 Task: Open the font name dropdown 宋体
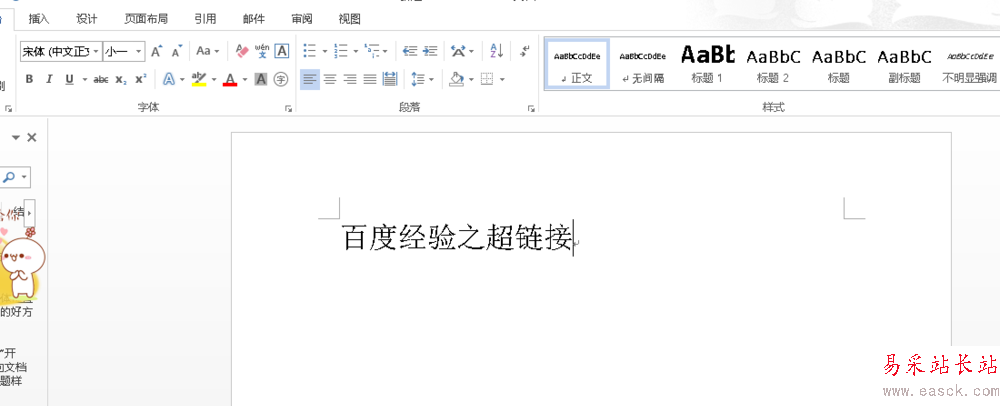coord(96,51)
